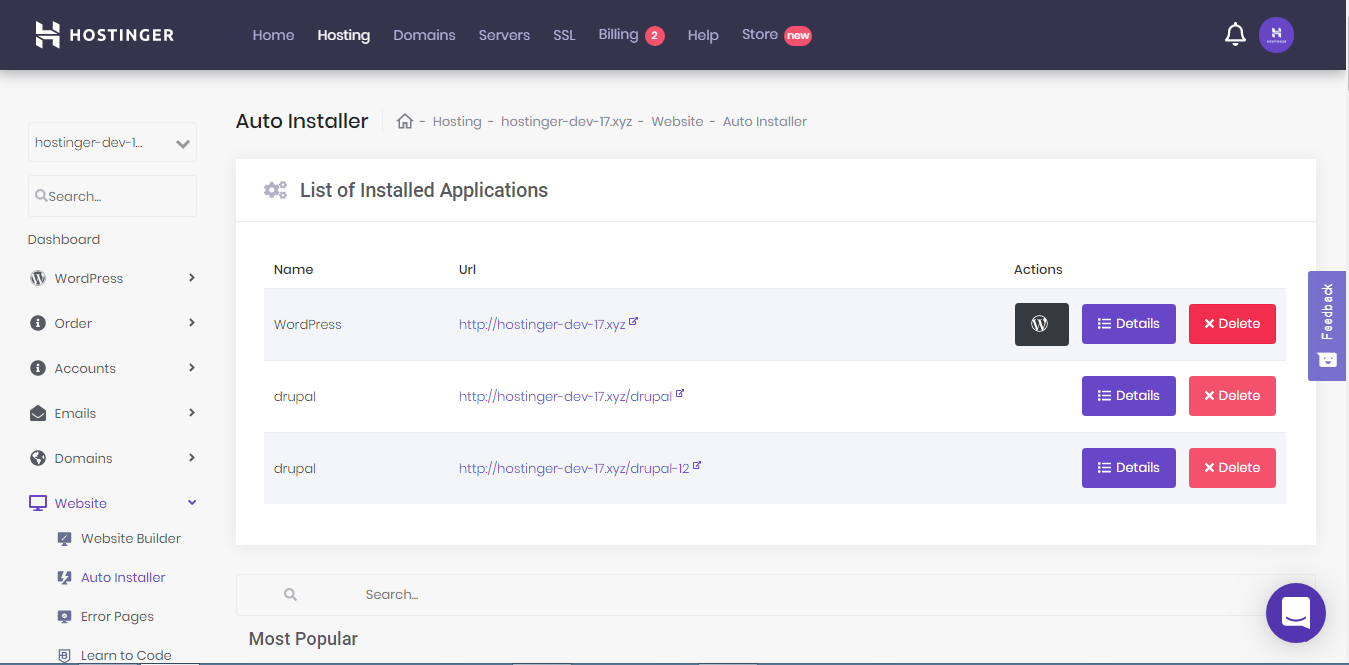Click external link icon next to hostinger-dev-17.xyz URL
Image resolution: width=1349 pixels, height=665 pixels.
pos(634,322)
